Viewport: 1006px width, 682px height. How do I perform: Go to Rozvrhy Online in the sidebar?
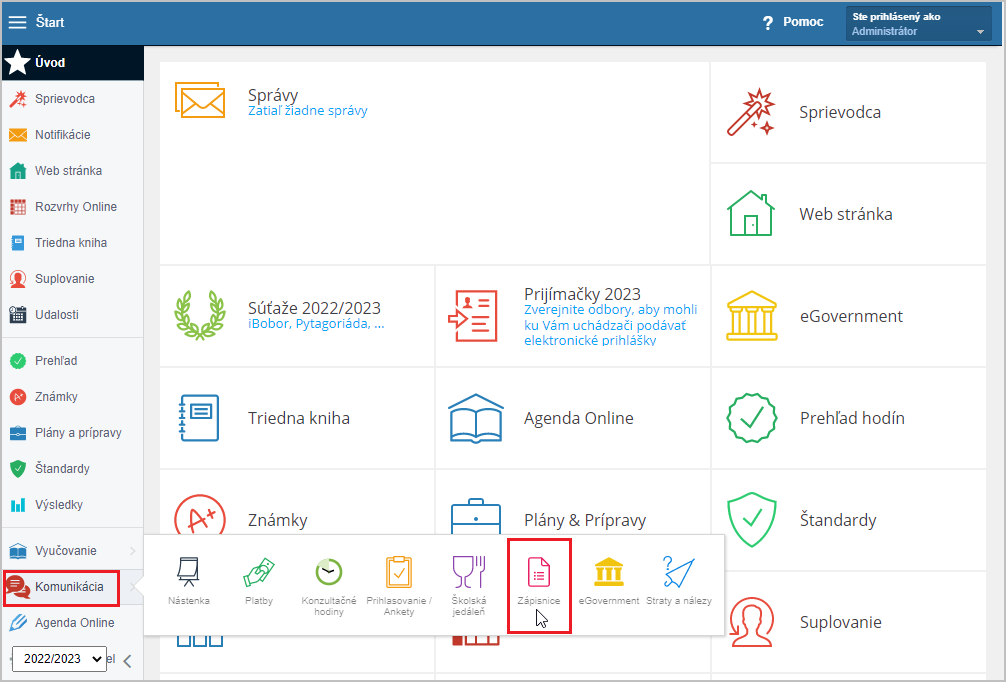(x=75, y=207)
